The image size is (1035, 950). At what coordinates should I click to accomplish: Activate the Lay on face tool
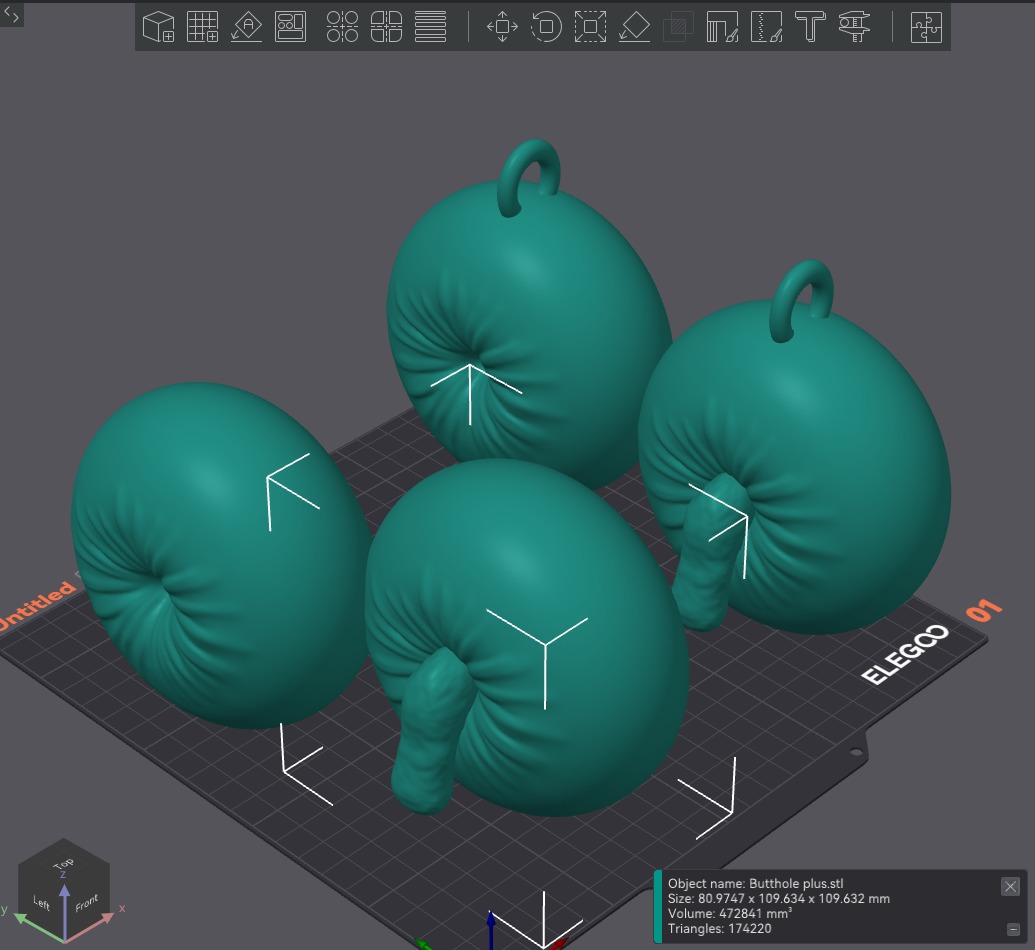(x=634, y=27)
